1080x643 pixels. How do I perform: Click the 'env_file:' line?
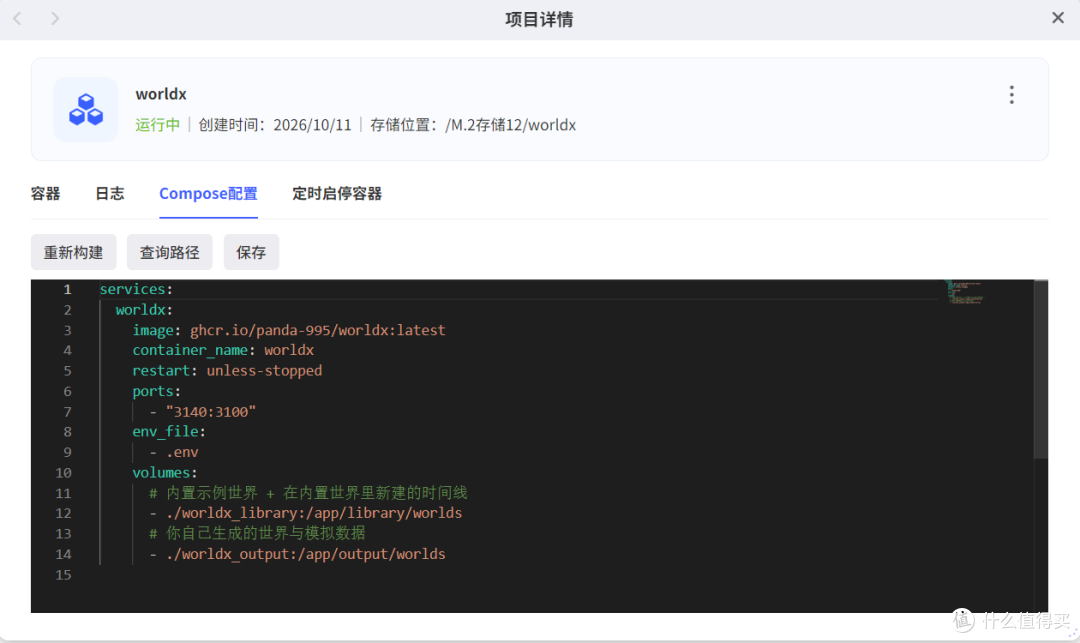pos(169,432)
